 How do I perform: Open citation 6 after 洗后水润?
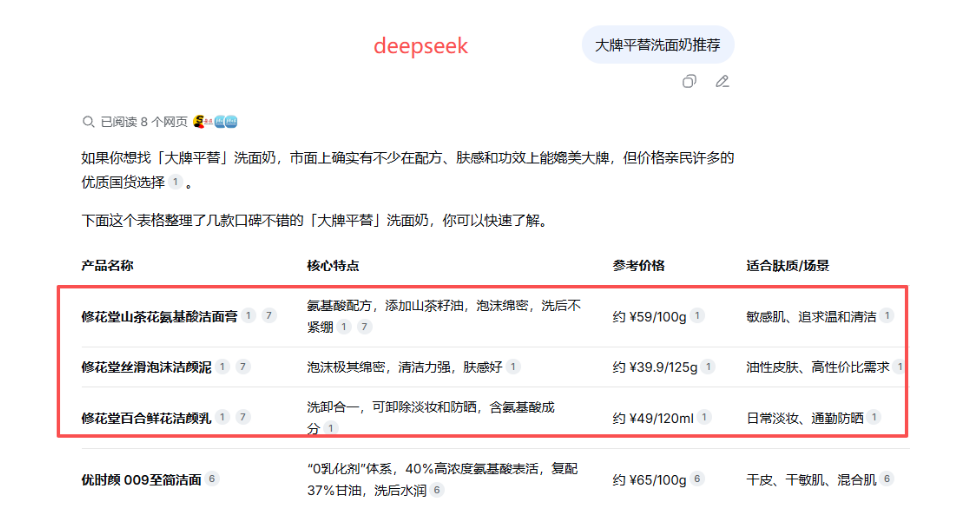437,491
